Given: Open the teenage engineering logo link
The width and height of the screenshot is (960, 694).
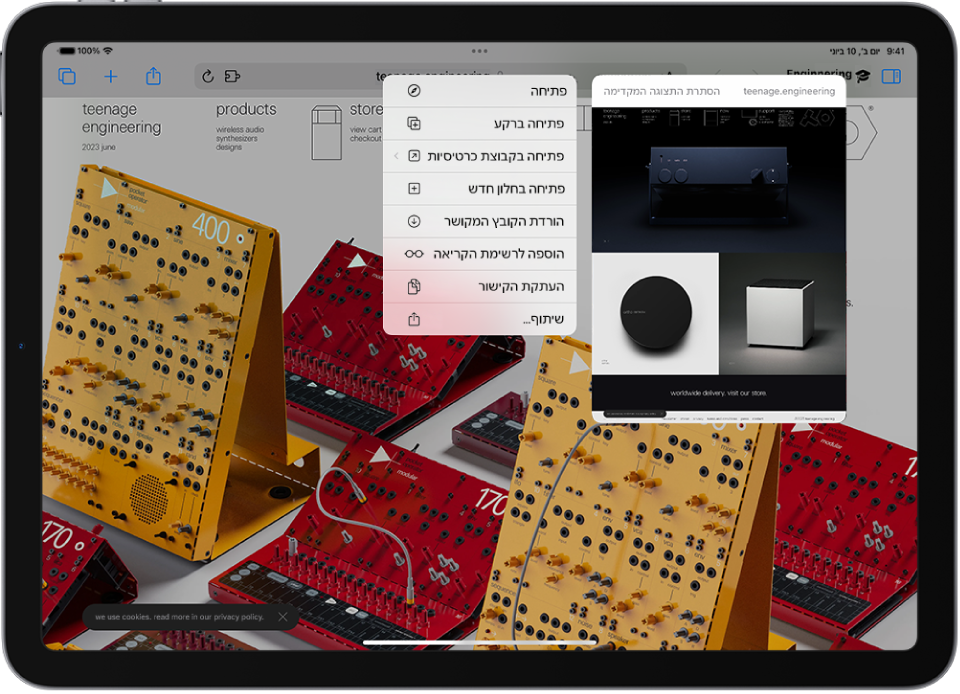Looking at the screenshot, I should pos(121,118).
